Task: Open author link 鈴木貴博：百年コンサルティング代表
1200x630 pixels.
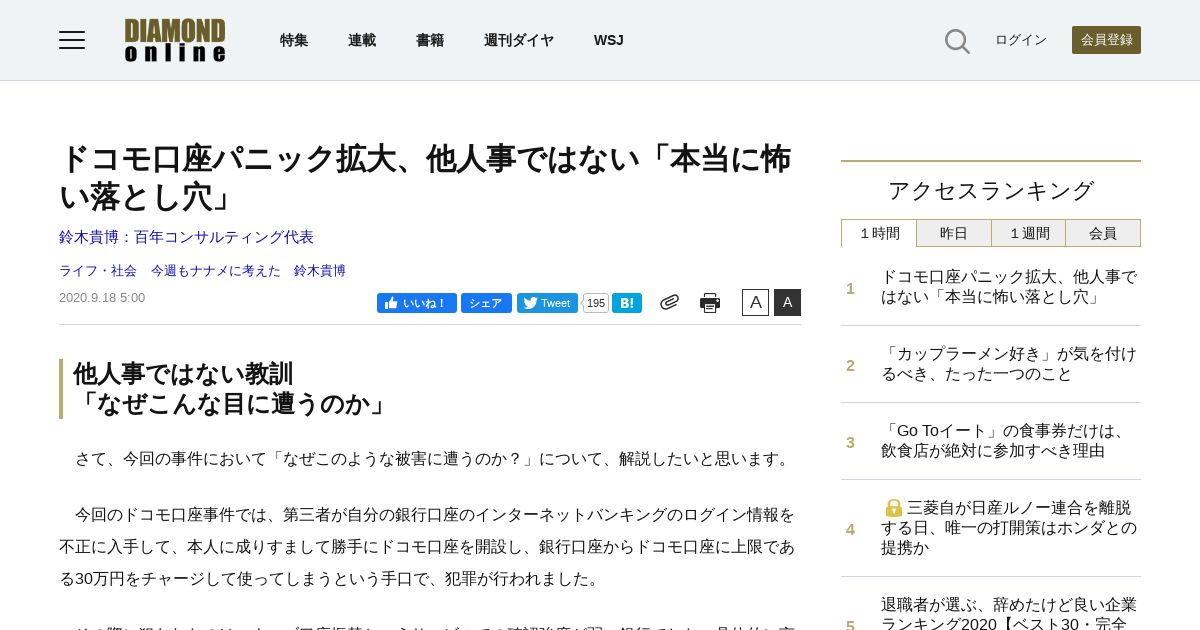Action: click(187, 237)
